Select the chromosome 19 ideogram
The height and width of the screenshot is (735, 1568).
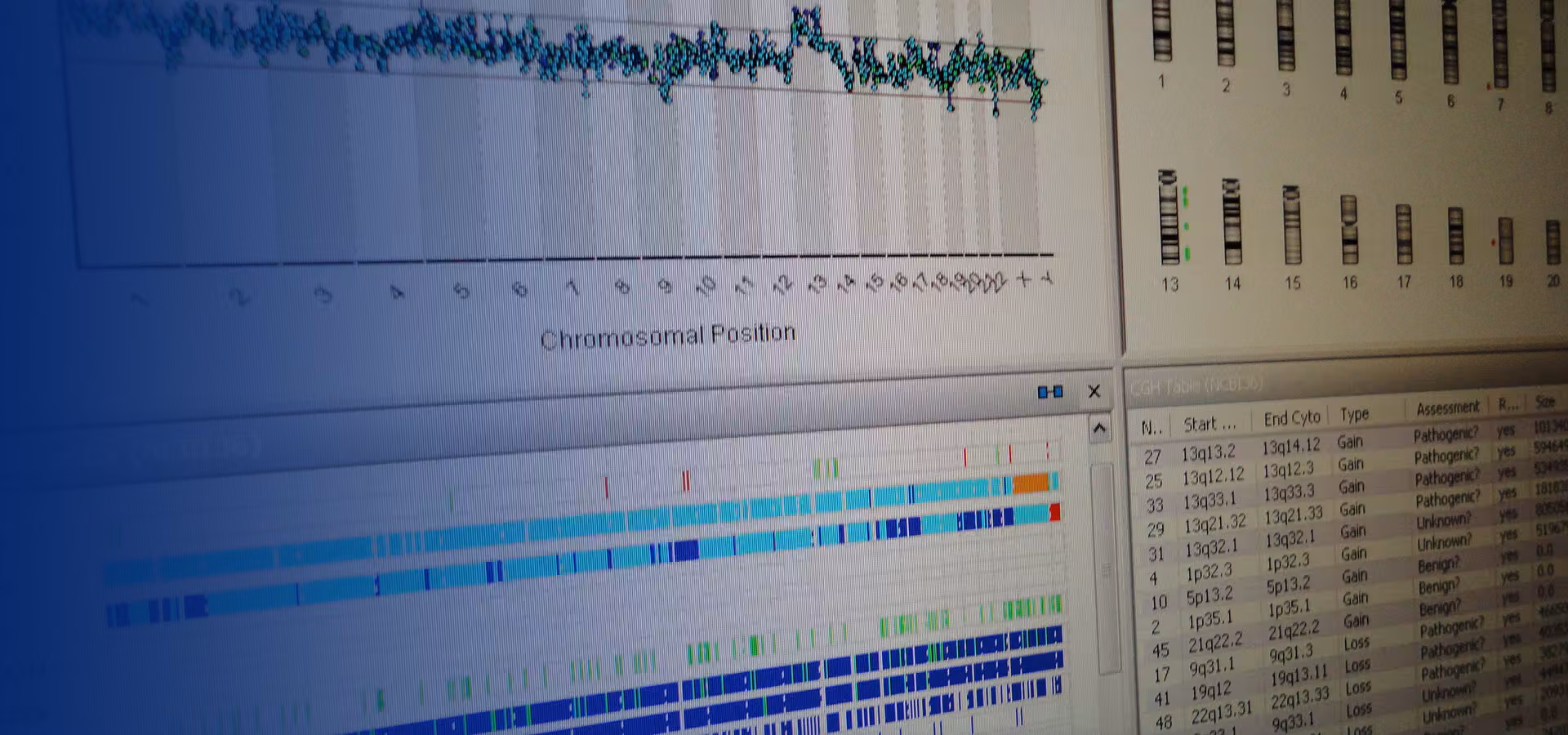1505,240
